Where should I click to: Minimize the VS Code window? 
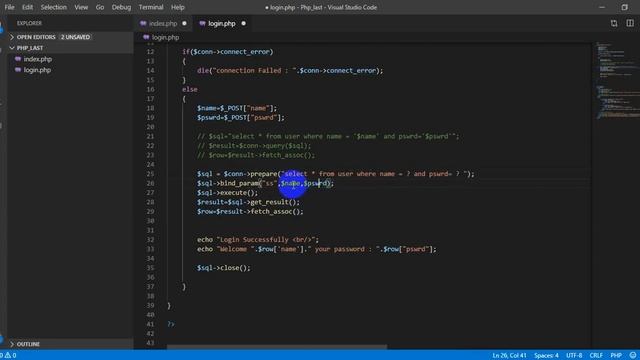click(x=602, y=7)
